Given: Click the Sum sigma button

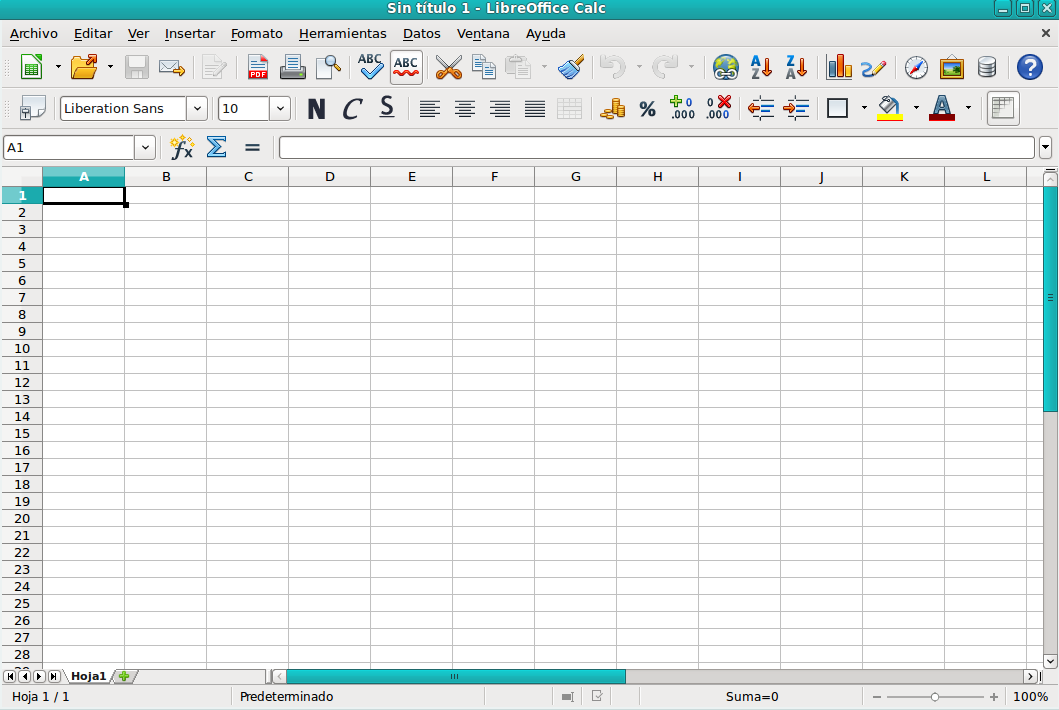Looking at the screenshot, I should point(216,147).
